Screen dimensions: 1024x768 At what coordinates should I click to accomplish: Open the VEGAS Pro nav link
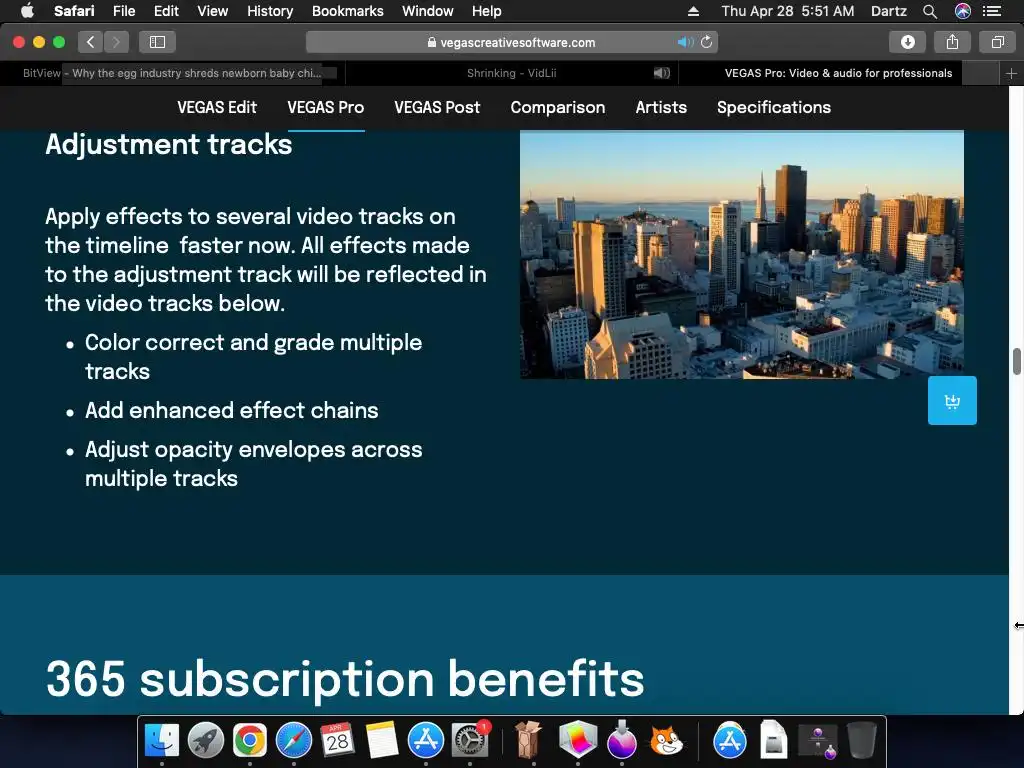coord(326,108)
